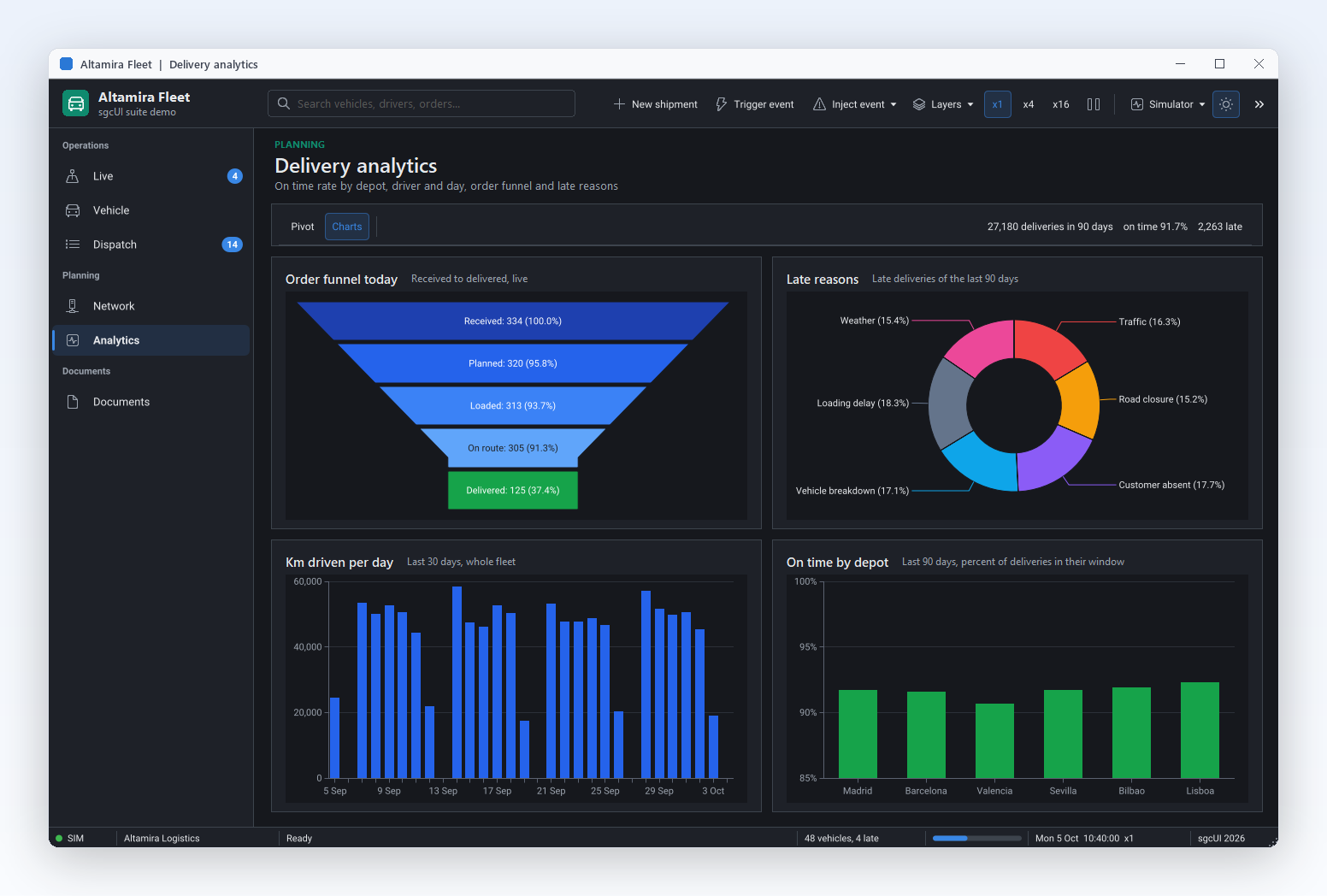Click the Analytics sidebar icon
This screenshot has height=896, width=1327.
[73, 340]
